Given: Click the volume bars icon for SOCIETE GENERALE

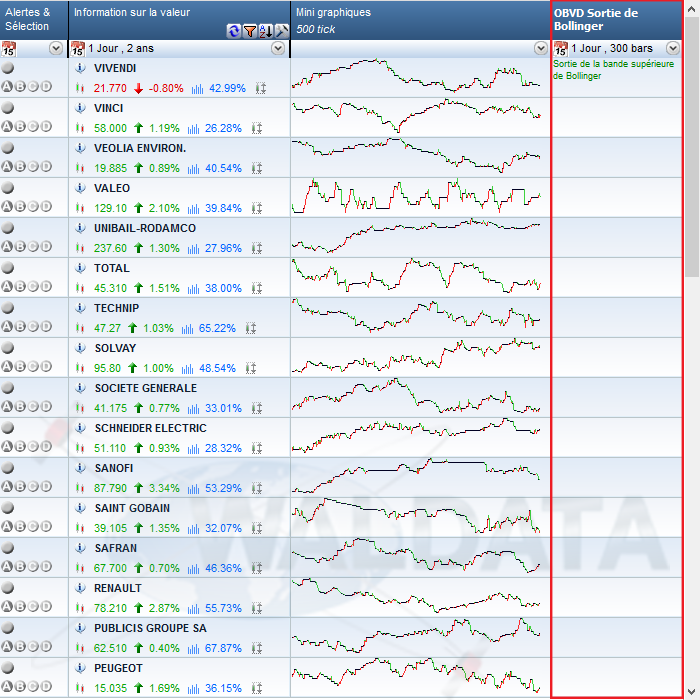Looking at the screenshot, I should [x=193, y=408].
